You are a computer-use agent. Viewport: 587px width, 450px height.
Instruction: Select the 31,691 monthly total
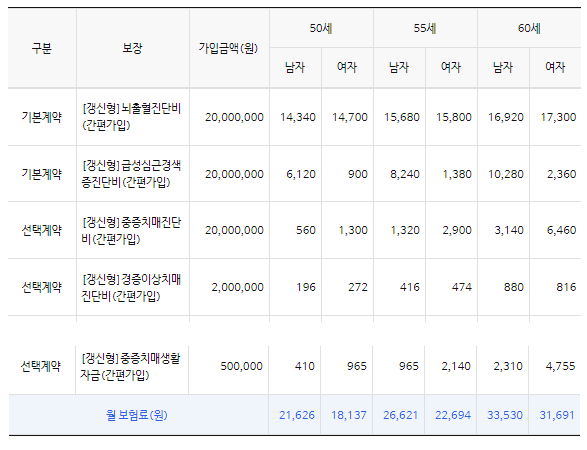pos(557,415)
